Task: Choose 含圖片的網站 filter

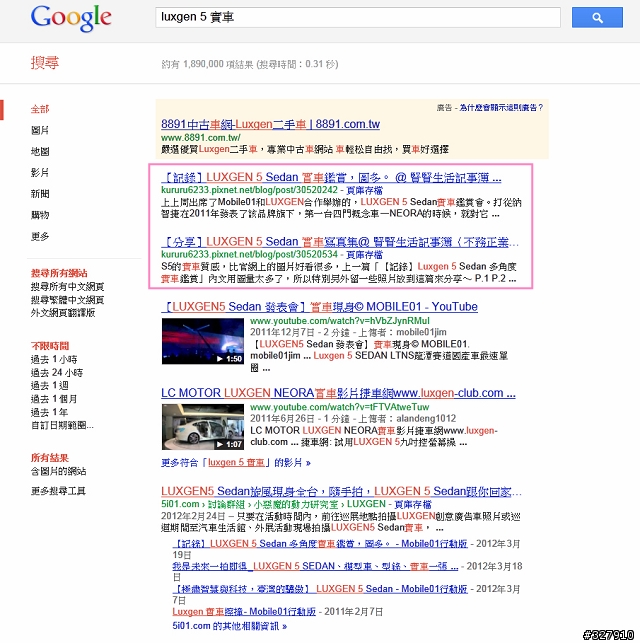Action: [x=58, y=472]
